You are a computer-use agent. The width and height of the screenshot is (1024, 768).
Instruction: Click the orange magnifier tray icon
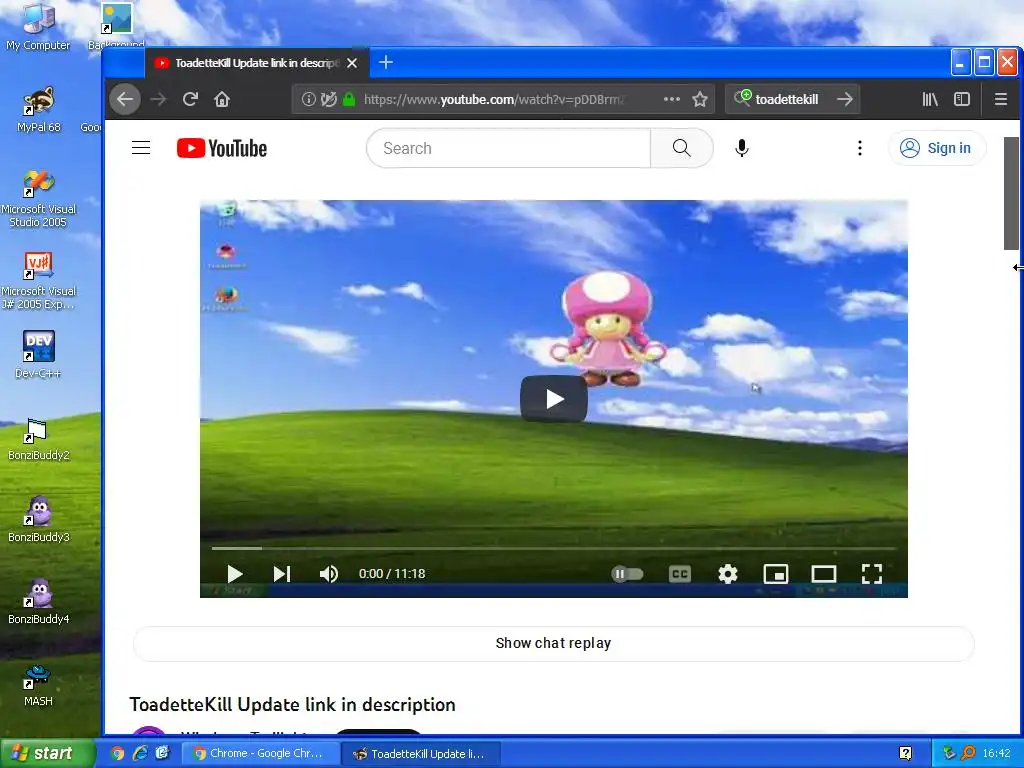969,753
